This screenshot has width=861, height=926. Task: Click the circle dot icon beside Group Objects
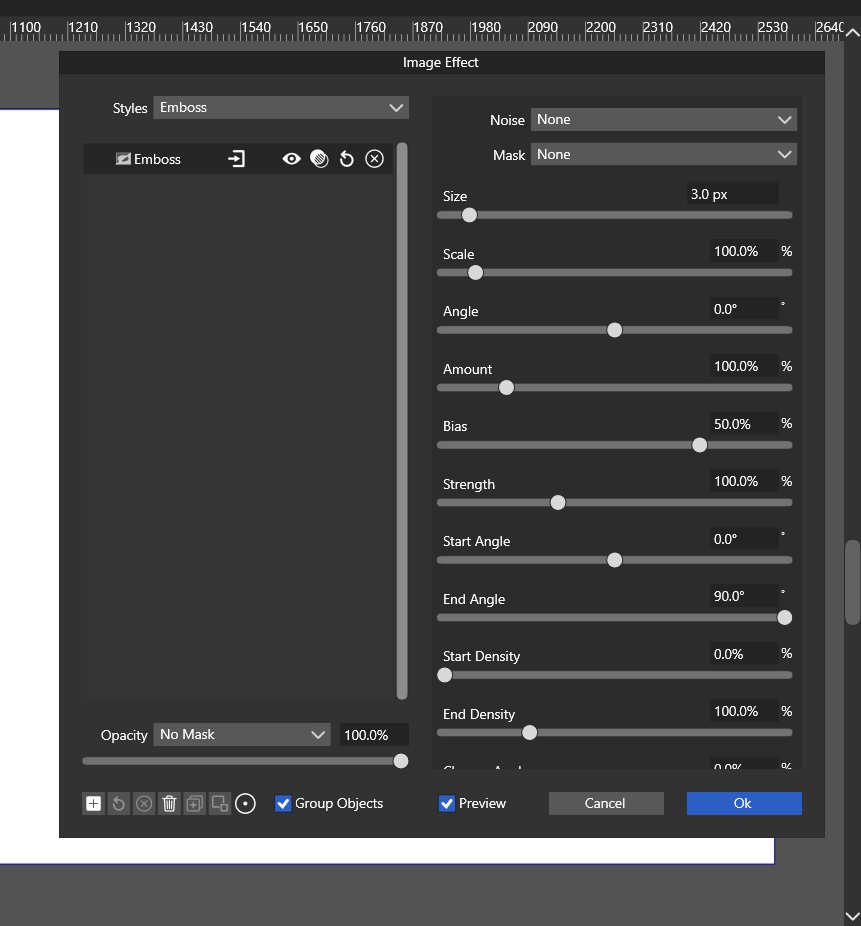[246, 803]
